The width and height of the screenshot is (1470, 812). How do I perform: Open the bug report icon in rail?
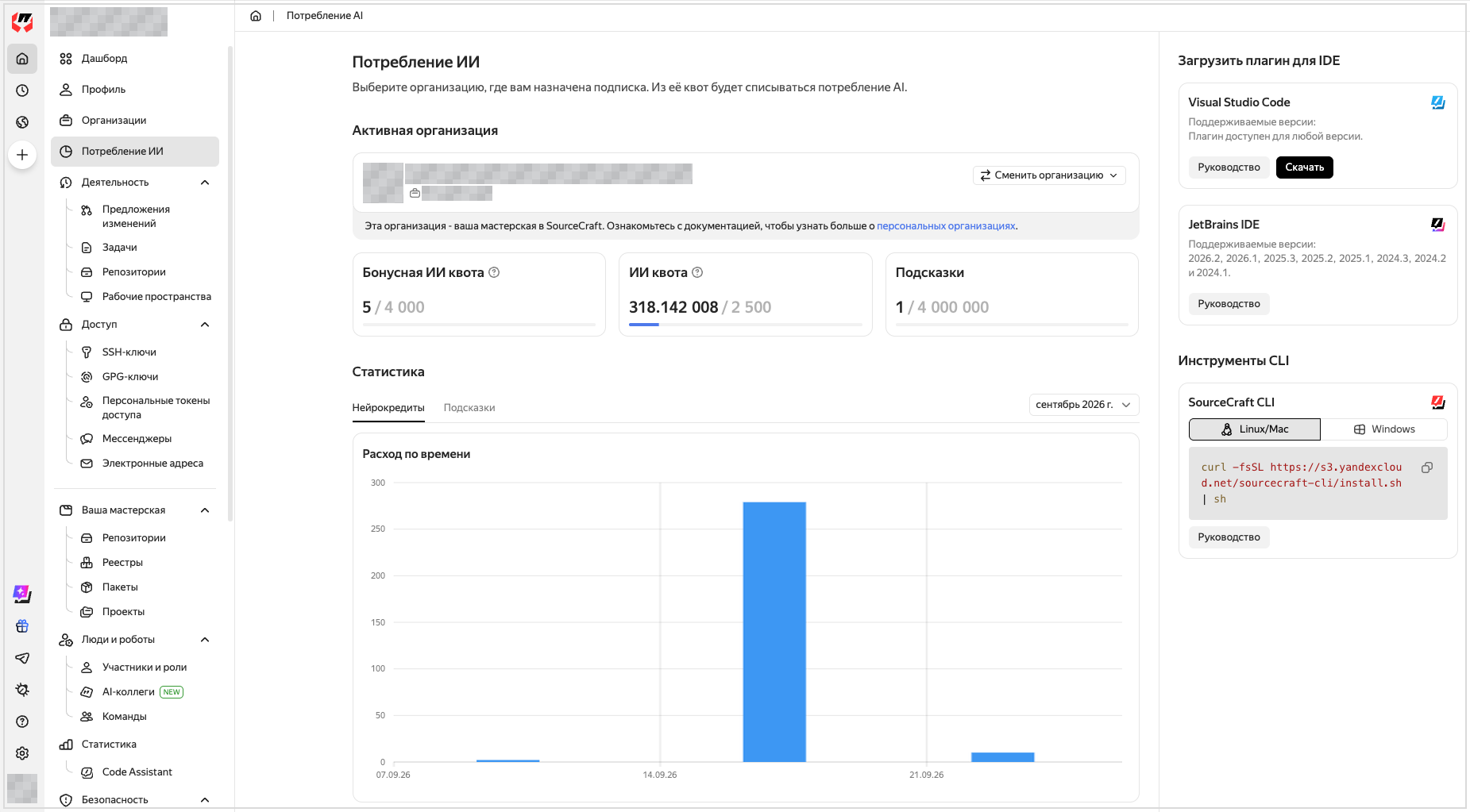pos(22,690)
